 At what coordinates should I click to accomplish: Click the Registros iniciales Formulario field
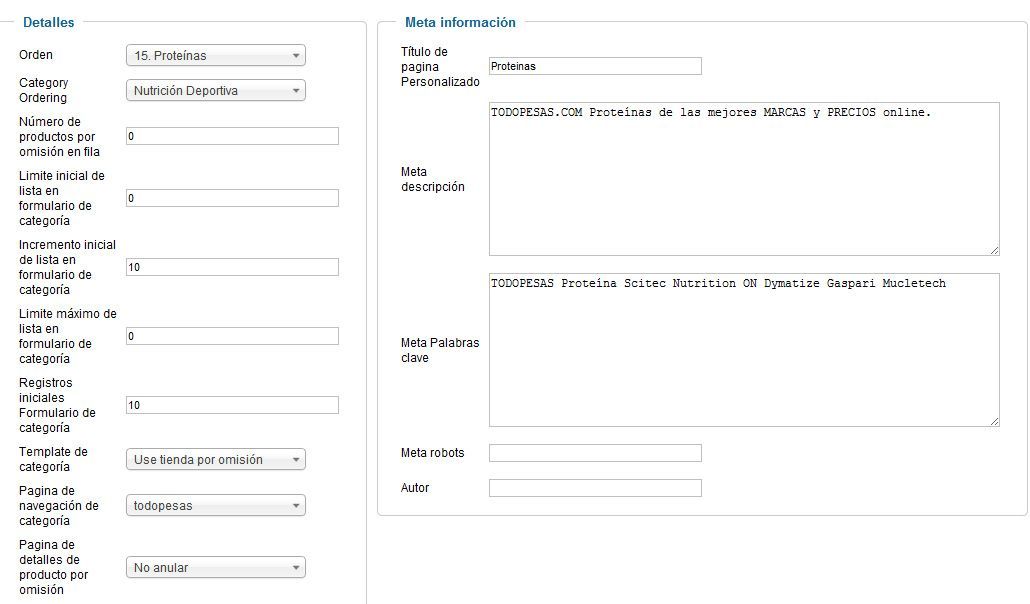click(233, 405)
